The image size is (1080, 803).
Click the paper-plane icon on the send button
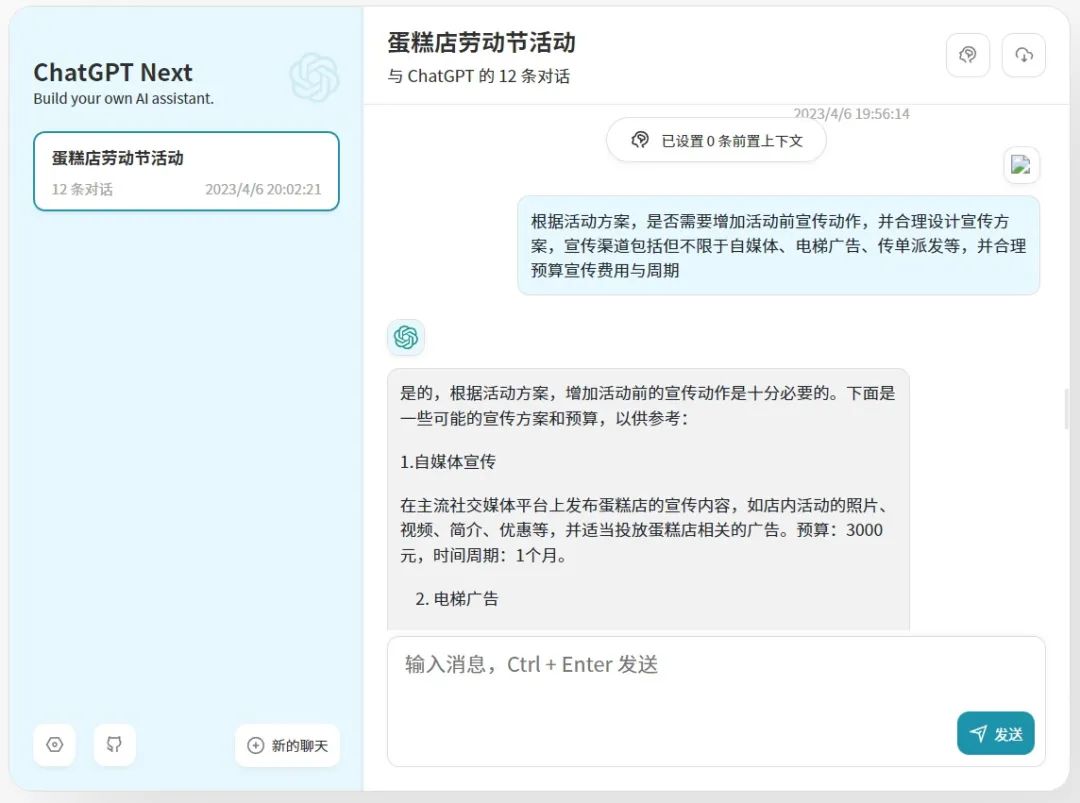[x=979, y=733]
